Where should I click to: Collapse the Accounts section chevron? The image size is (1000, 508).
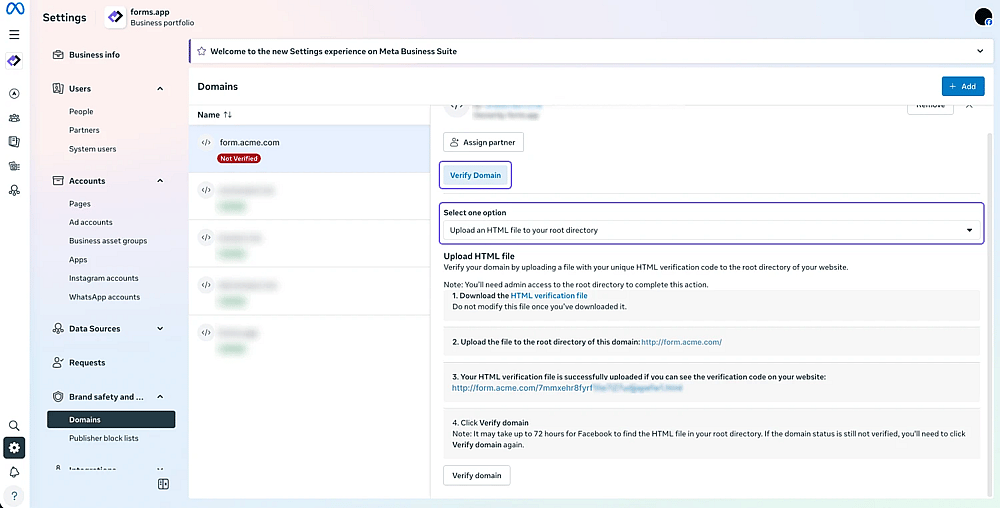click(x=160, y=181)
